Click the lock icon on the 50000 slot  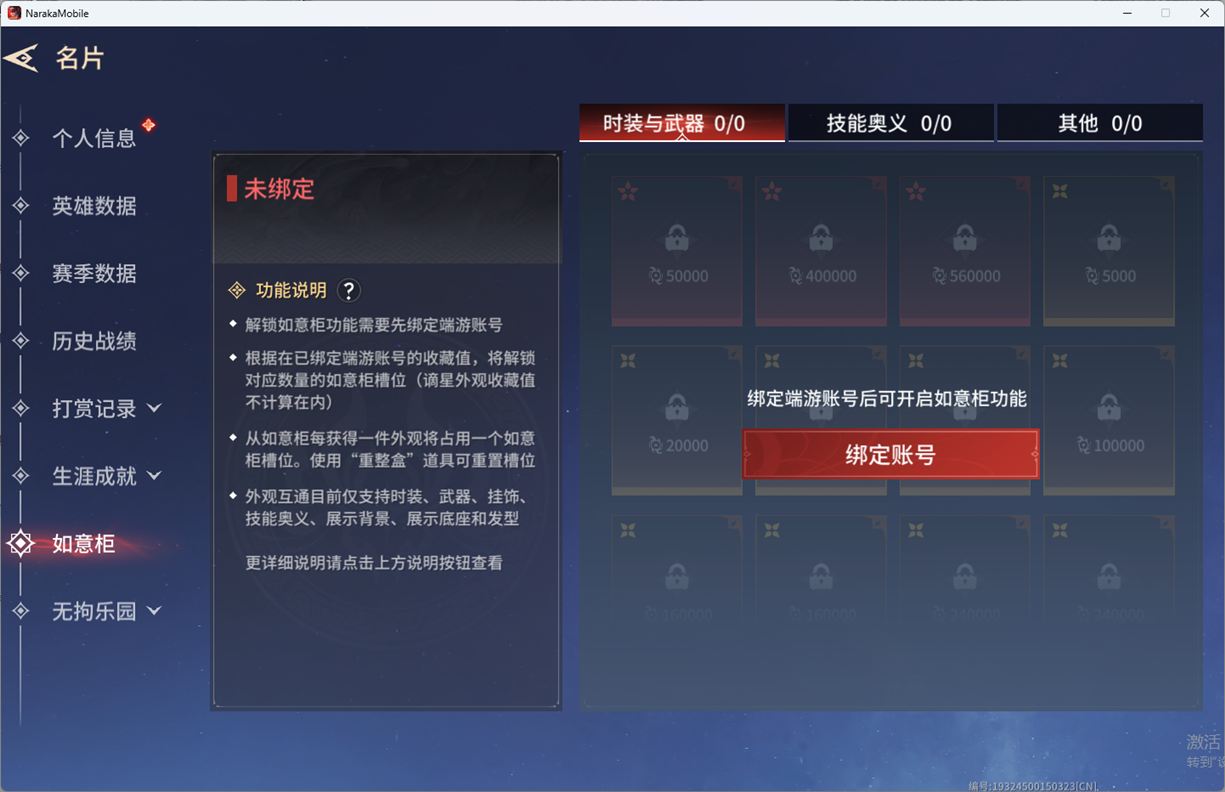[x=677, y=239]
